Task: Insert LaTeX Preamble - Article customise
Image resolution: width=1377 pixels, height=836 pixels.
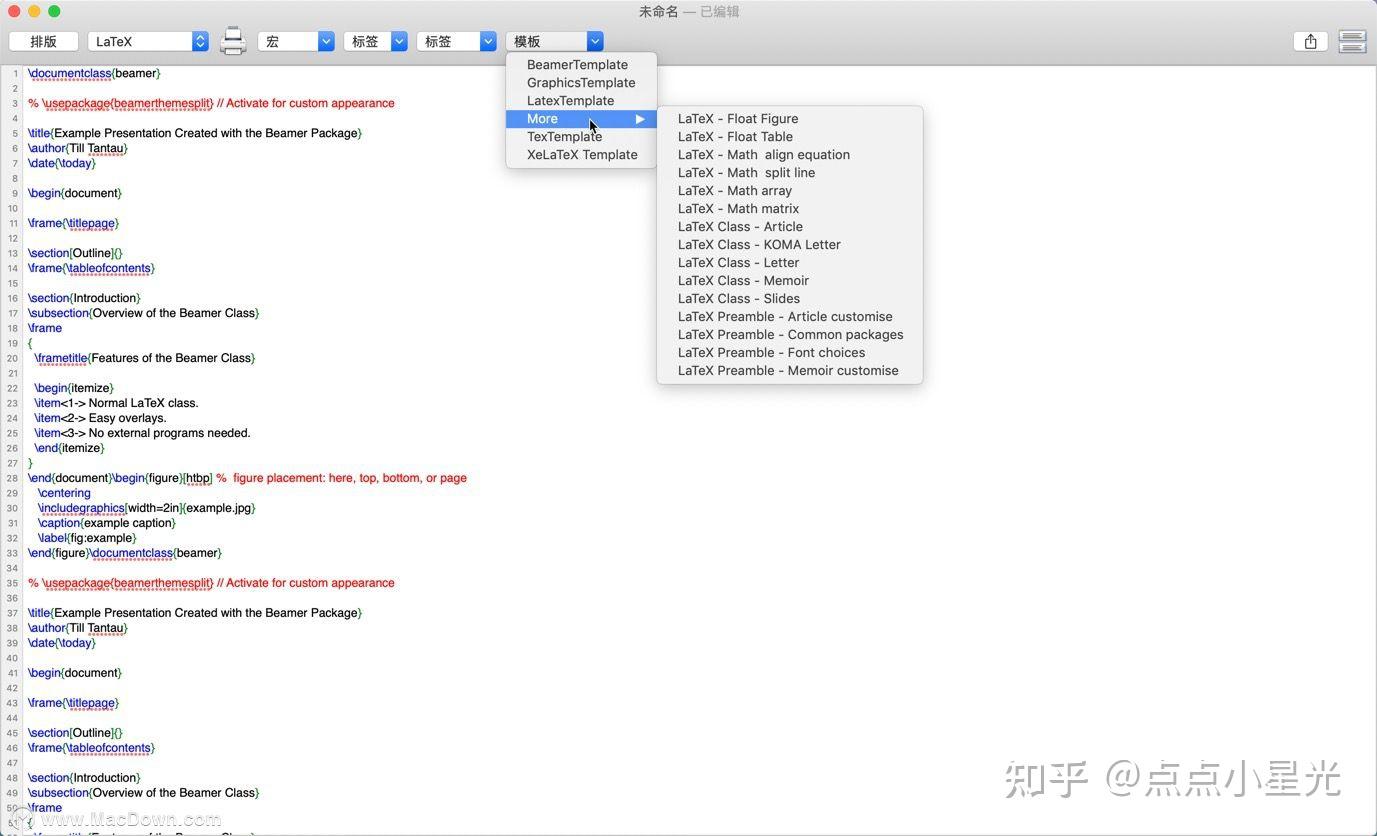Action: (x=789, y=317)
